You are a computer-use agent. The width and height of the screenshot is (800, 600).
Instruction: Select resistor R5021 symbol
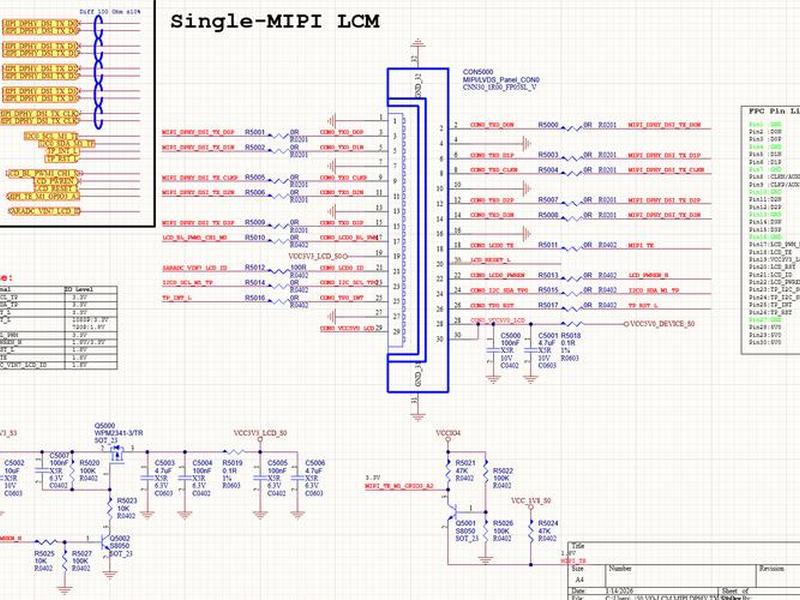(448, 470)
